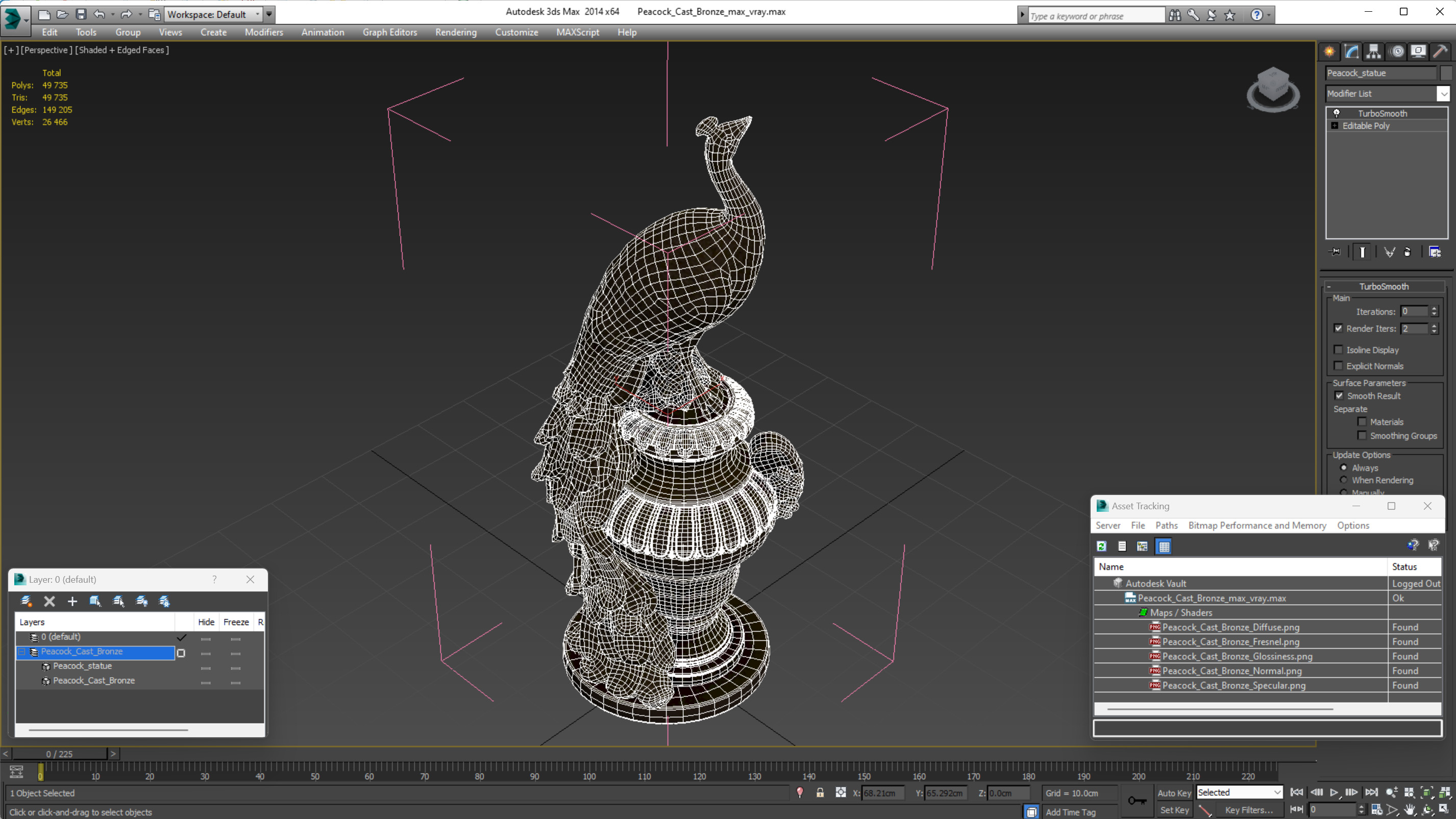Go to start frame button
Screen dimensions: 1456x819
pos(1297,792)
